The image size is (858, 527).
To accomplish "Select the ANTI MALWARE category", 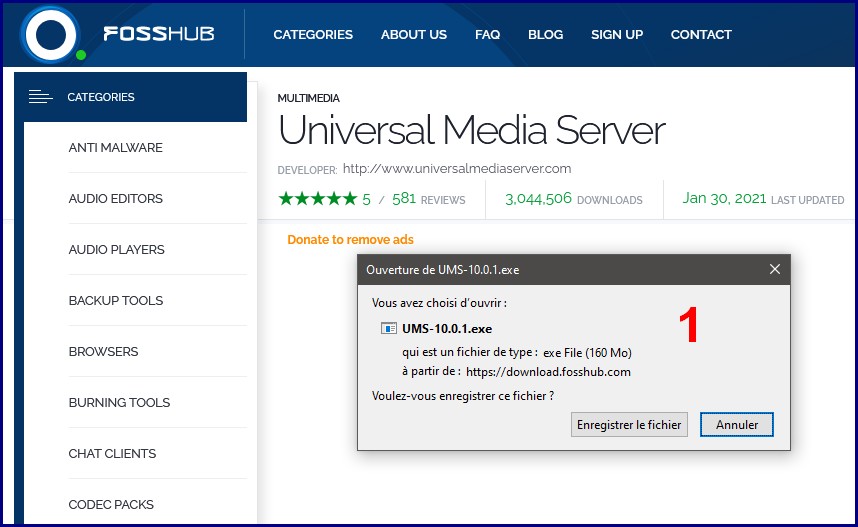I will [x=115, y=148].
